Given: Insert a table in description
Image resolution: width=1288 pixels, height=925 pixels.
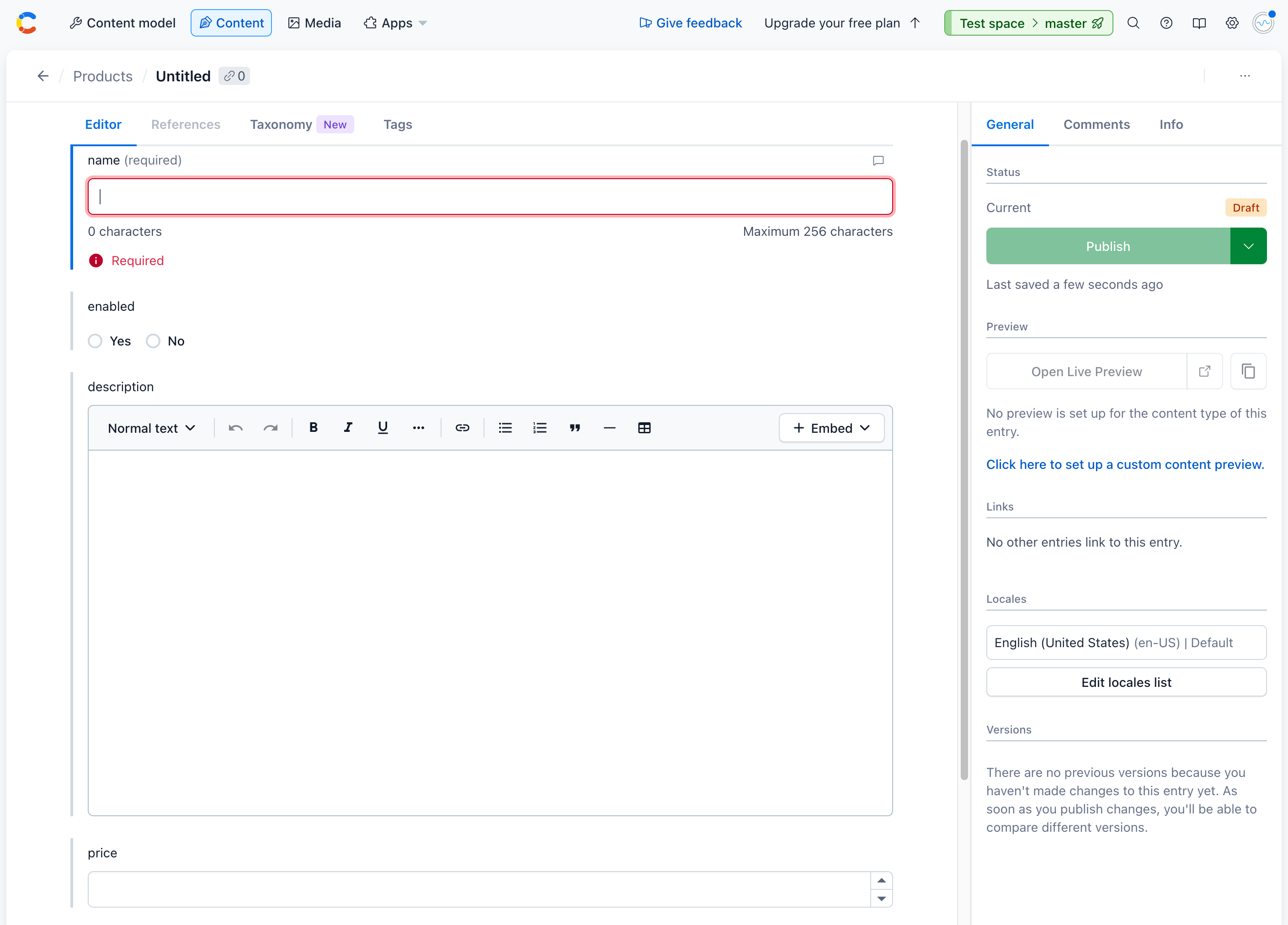Looking at the screenshot, I should 644,428.
